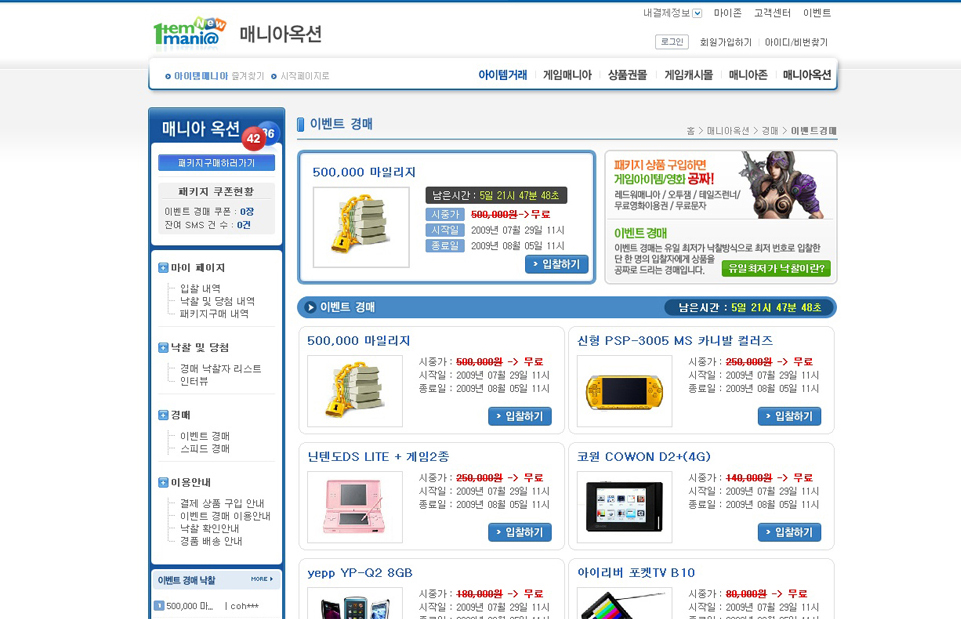Click the pink Nintendo DS Lite image
Screen dimensions: 961x619
click(354, 507)
